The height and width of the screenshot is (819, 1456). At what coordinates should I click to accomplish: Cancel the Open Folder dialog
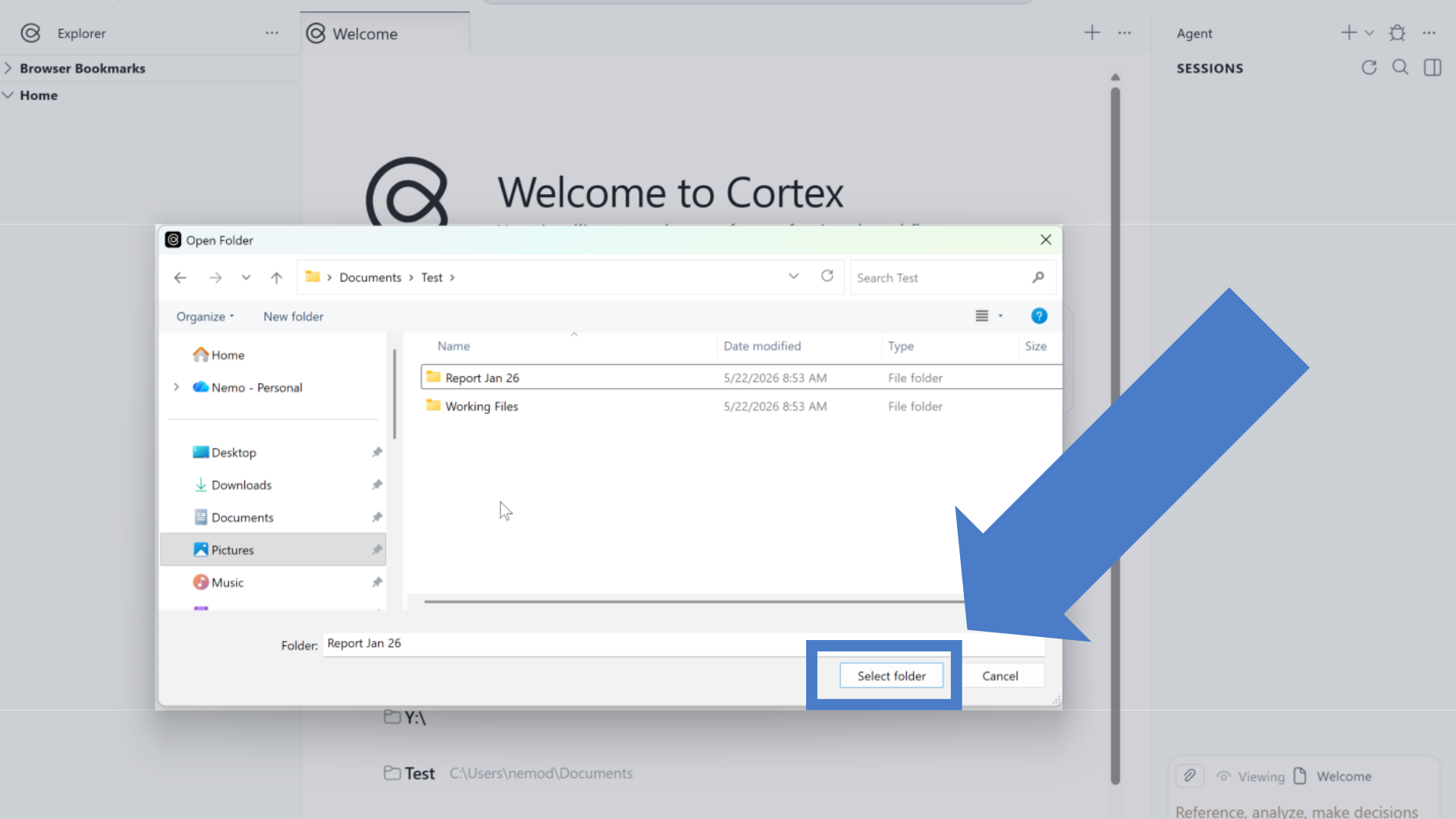(x=999, y=676)
